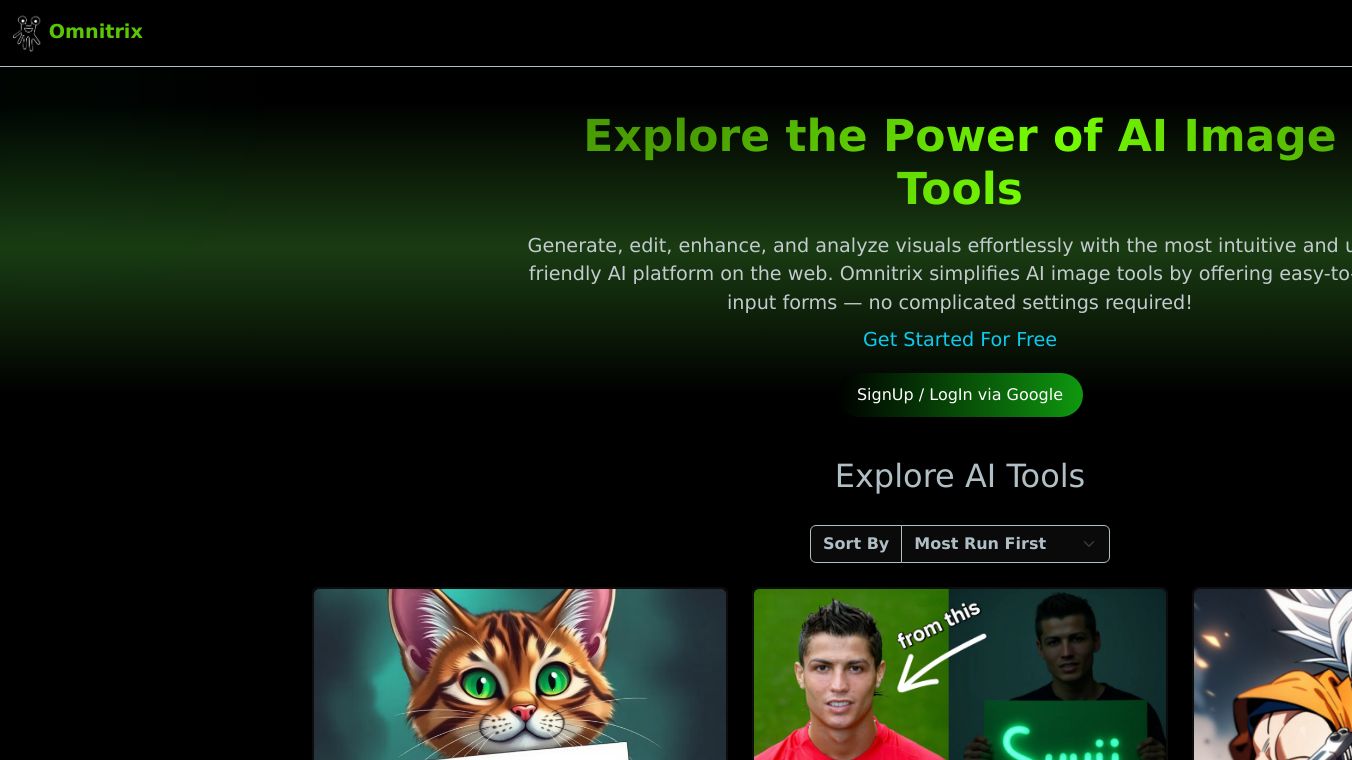The image size is (1352, 760).
Task: Expand the sort chevron arrow
Action: tap(1089, 544)
